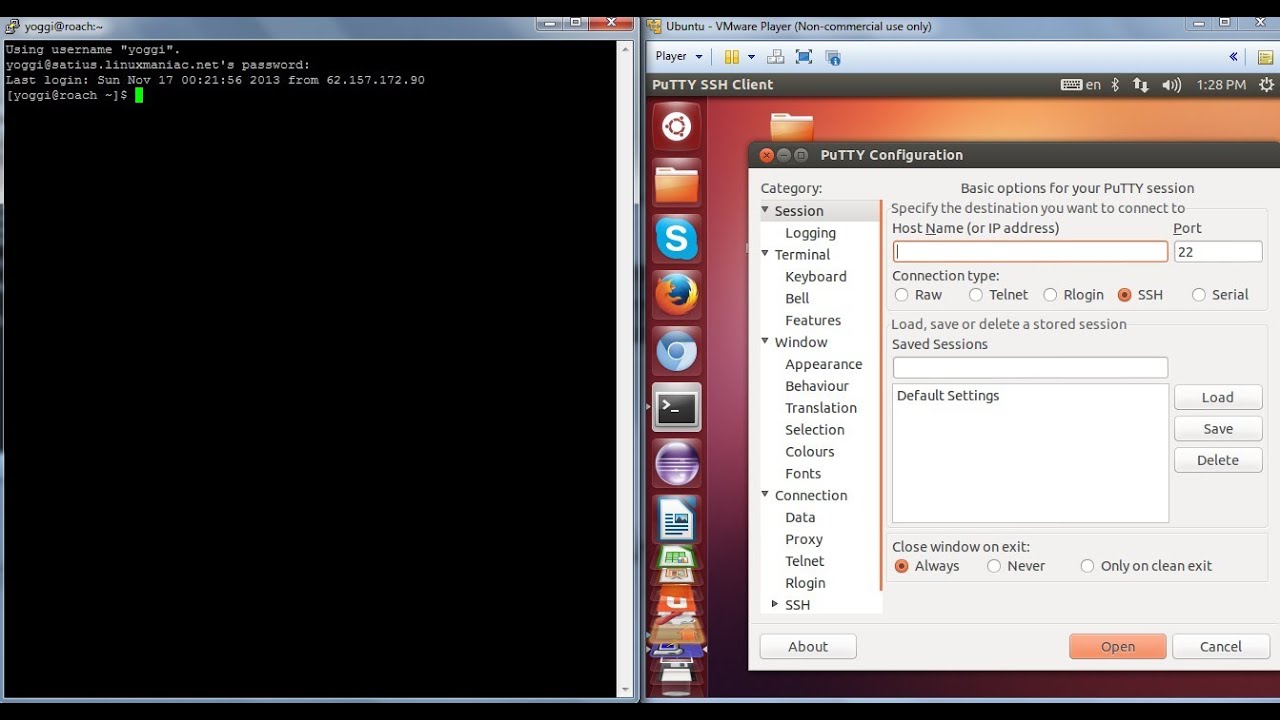Launch Eclipse from the dock
The width and height of the screenshot is (1280, 720).
coord(677,463)
